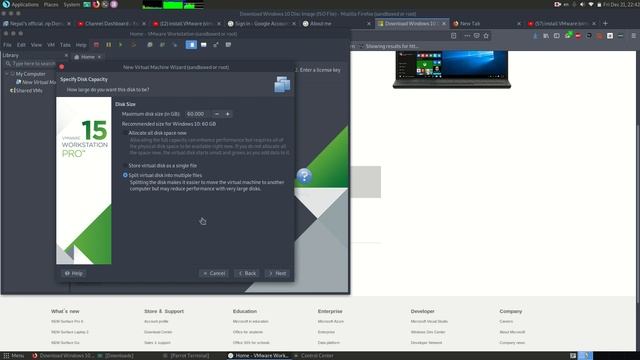This screenshot has height=360, width=640.
Task: Click Firefox Pocket save icon
Action: [x=476, y=36]
